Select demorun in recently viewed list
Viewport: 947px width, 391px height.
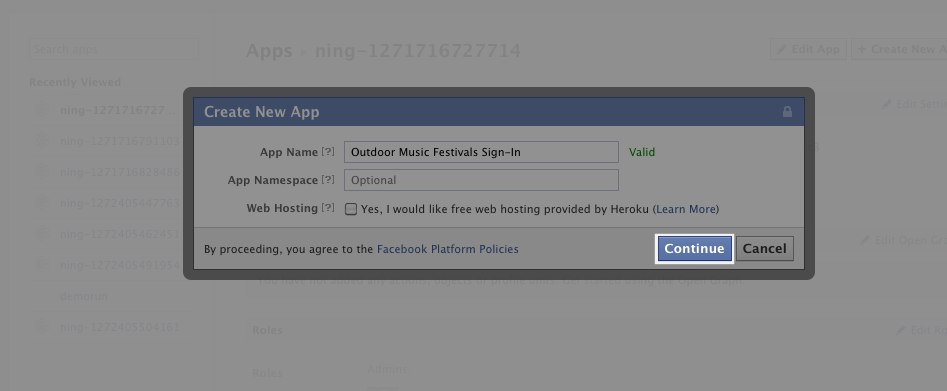(83, 297)
